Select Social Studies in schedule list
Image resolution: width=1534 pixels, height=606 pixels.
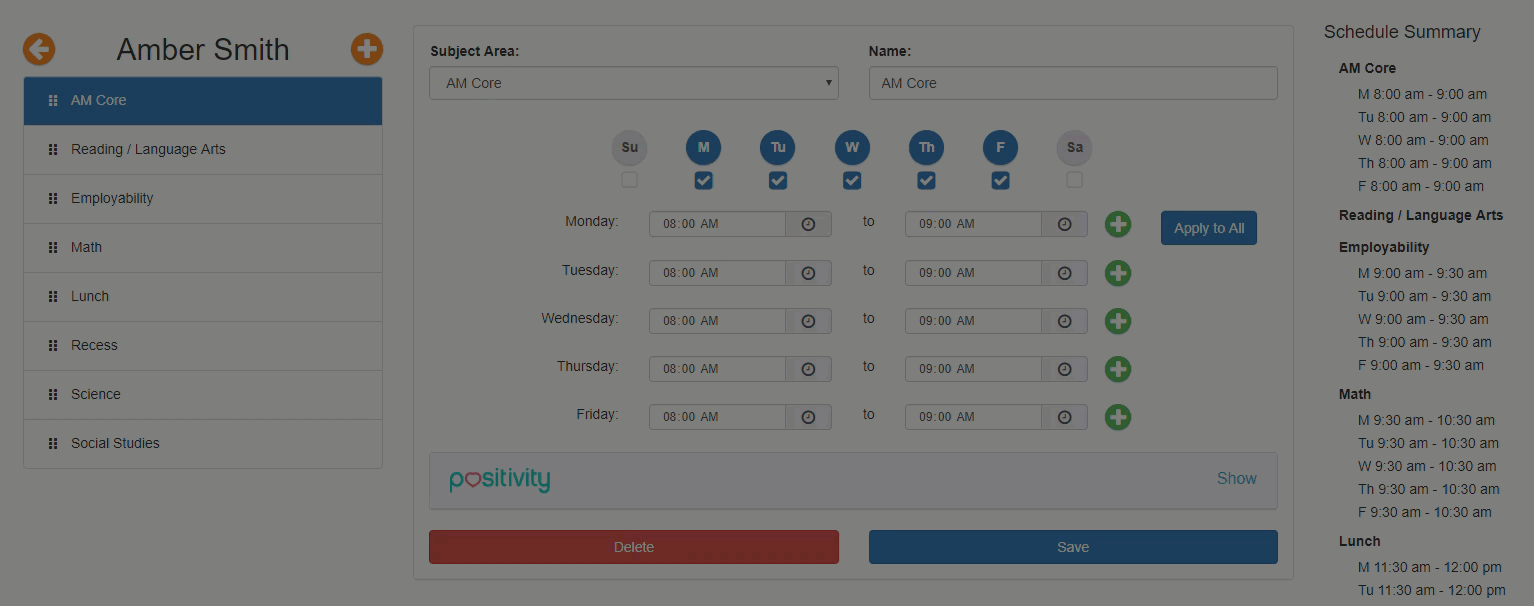203,444
